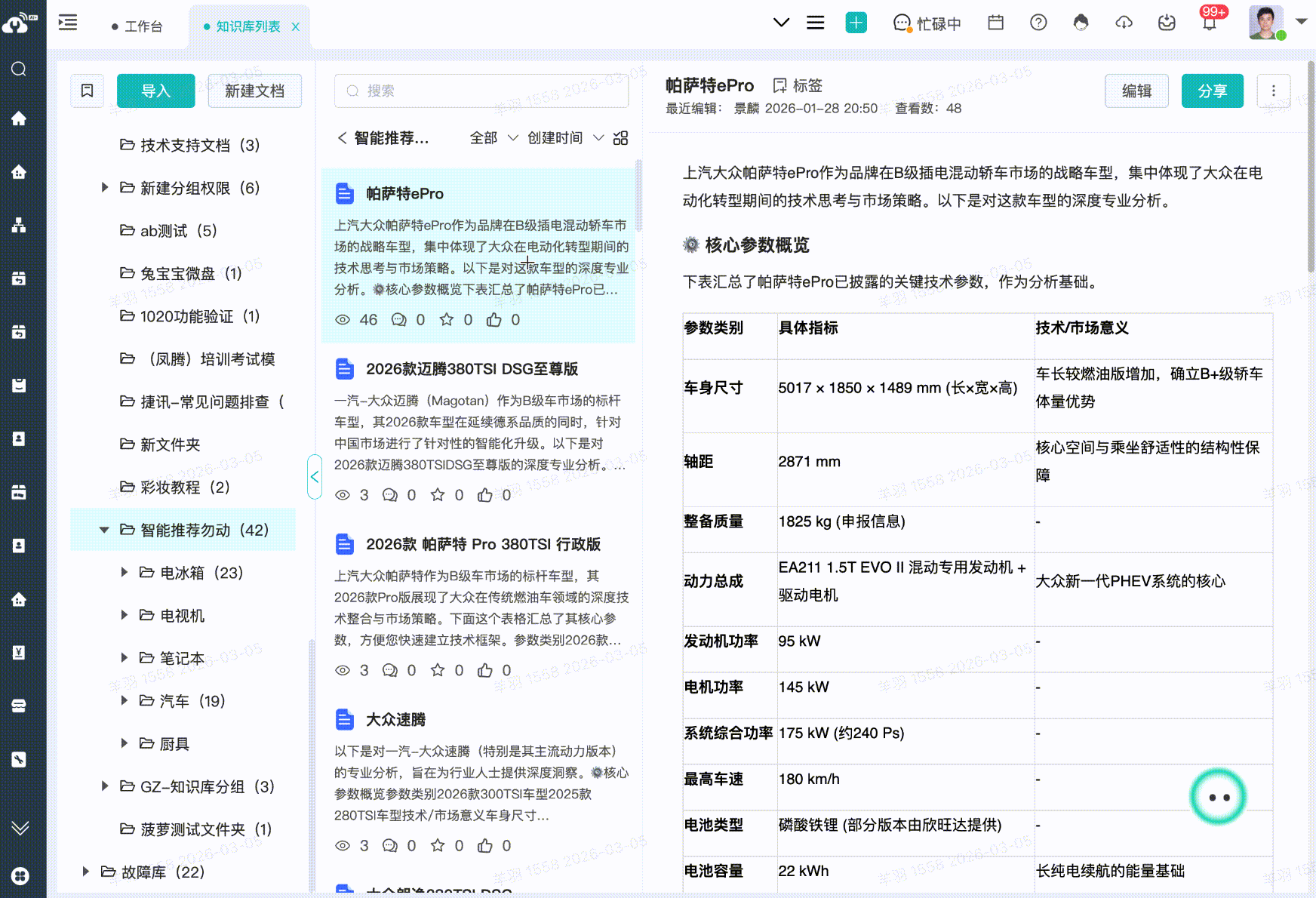Open the 彩妆教程 folder
Image resolution: width=1316 pixels, height=898 pixels.
click(175, 487)
